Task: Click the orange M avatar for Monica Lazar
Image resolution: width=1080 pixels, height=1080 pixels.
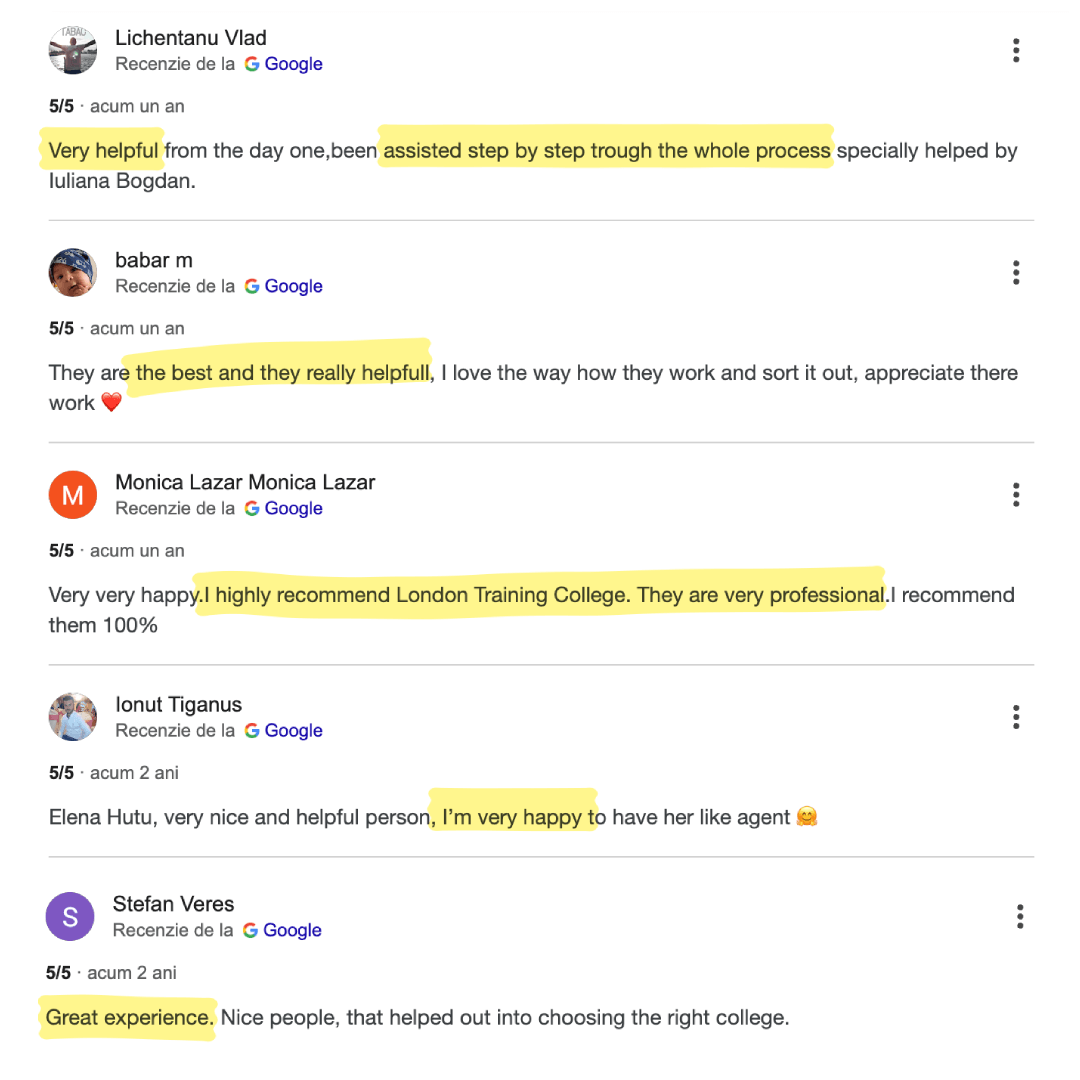Action: (73, 495)
